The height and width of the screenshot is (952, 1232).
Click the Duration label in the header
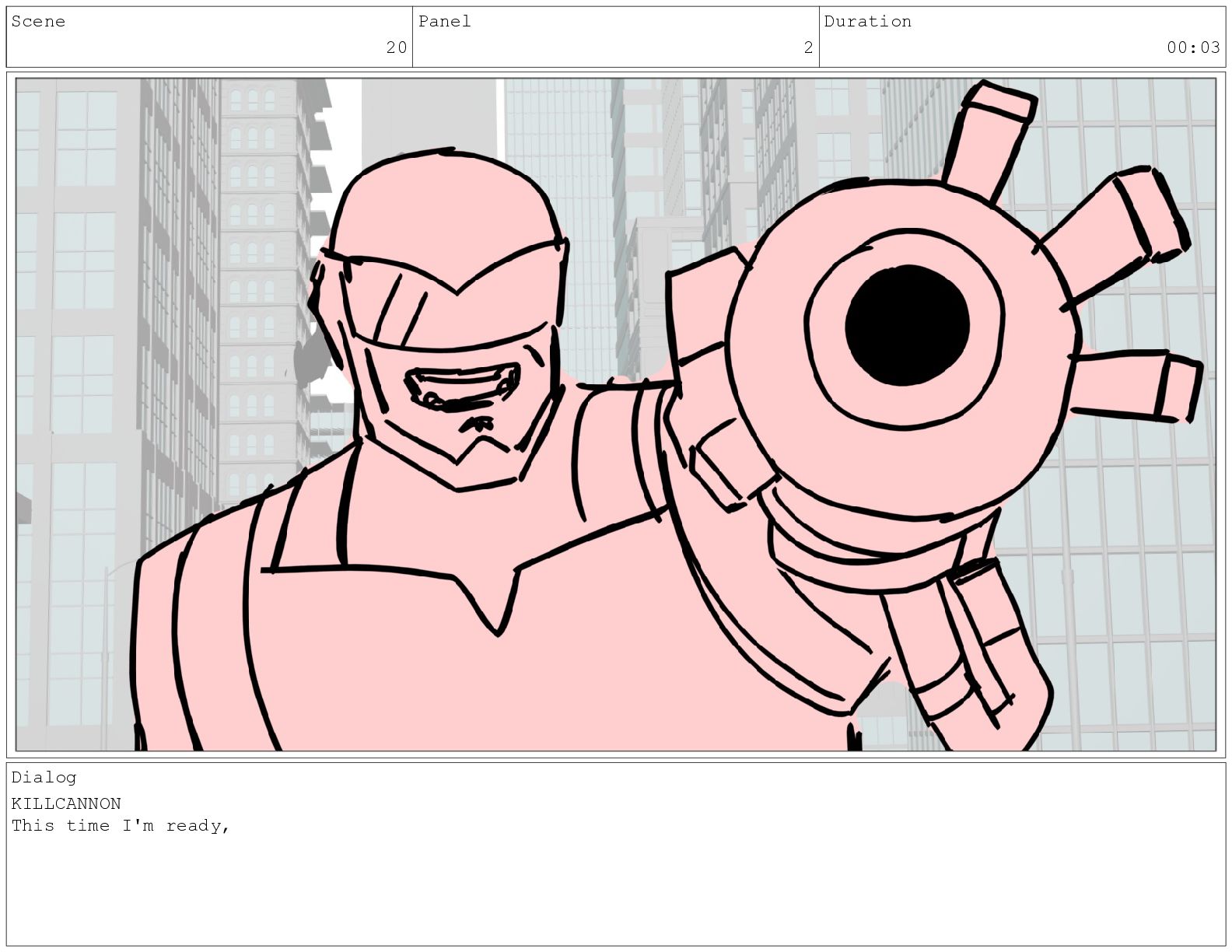[867, 22]
